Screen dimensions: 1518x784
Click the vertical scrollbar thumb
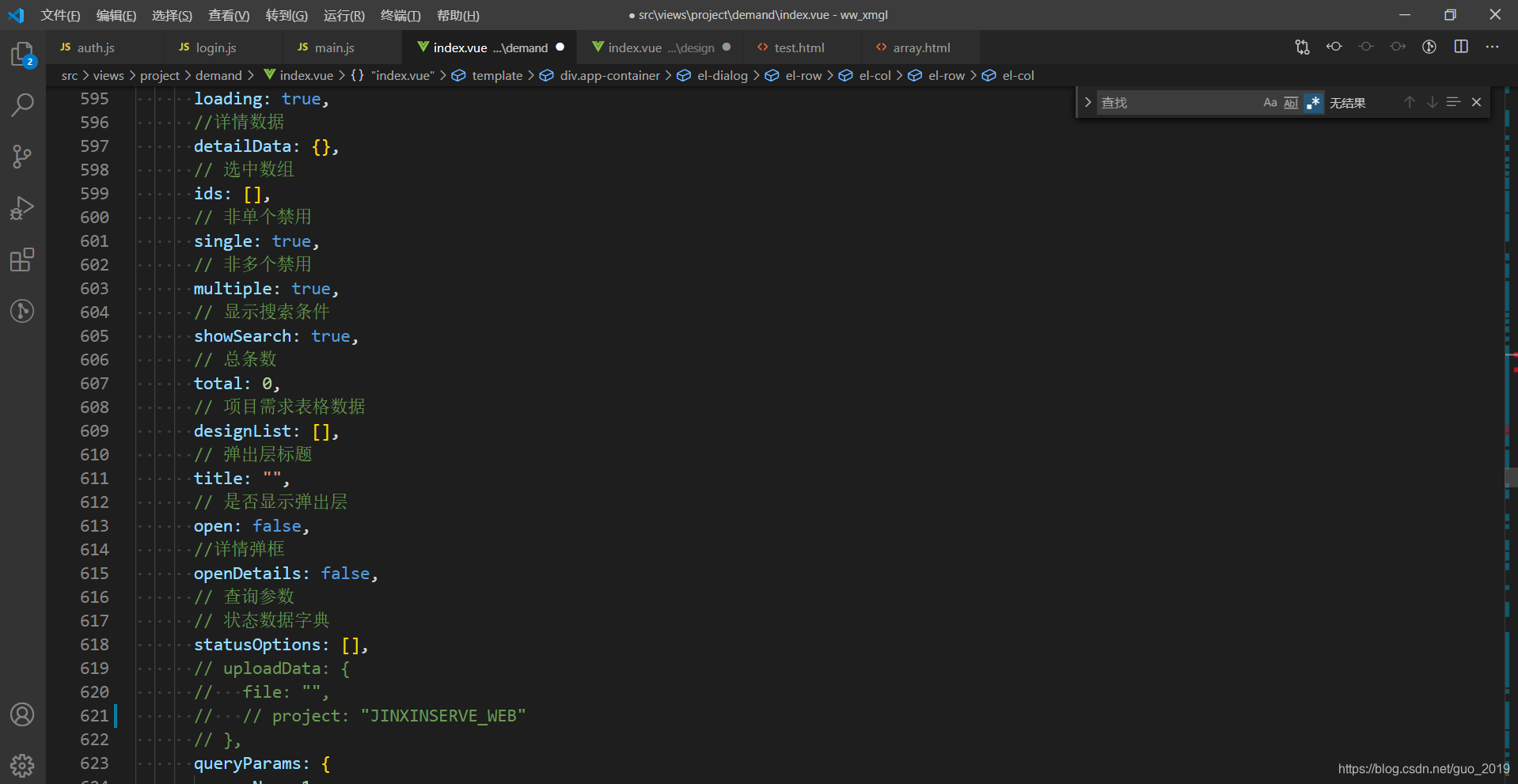[x=1511, y=477]
